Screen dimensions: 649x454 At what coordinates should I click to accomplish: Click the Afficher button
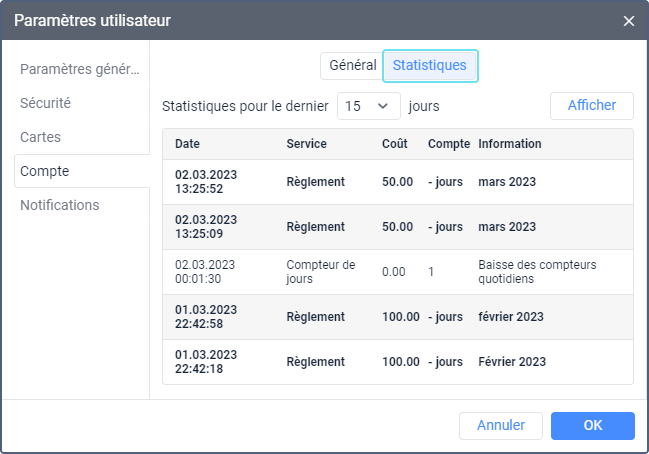pos(591,105)
